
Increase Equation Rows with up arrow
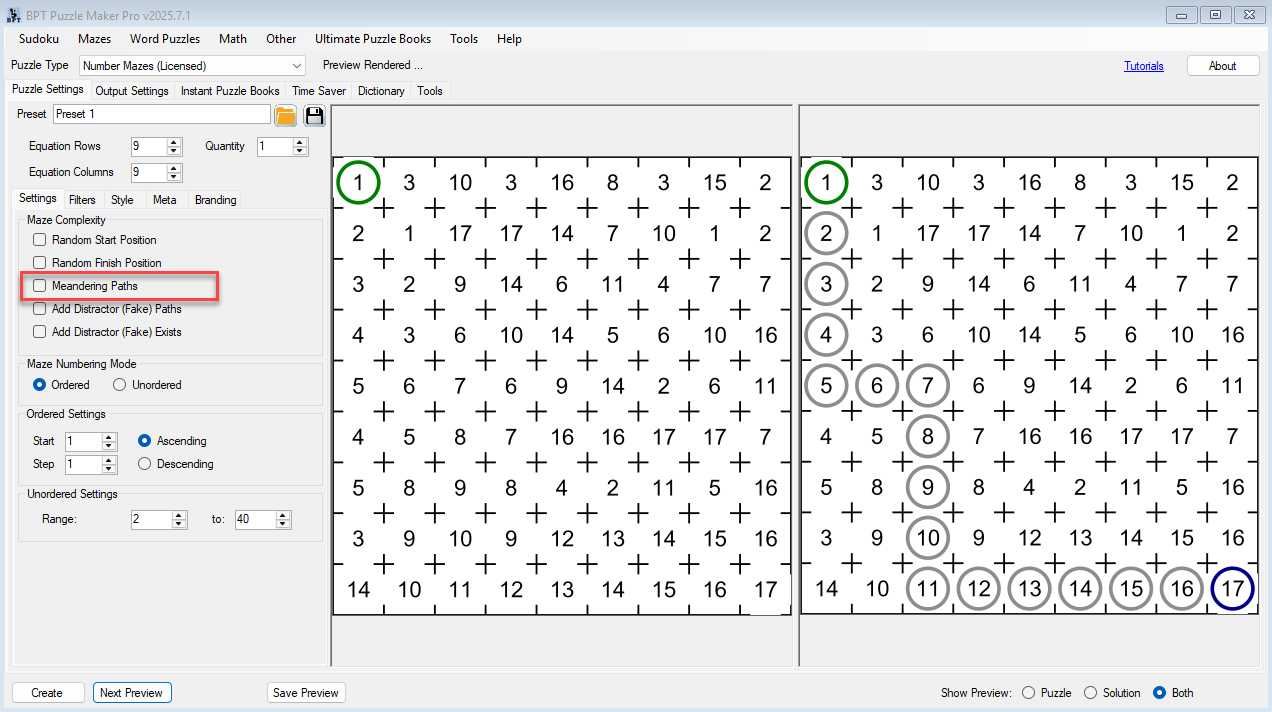175,142
